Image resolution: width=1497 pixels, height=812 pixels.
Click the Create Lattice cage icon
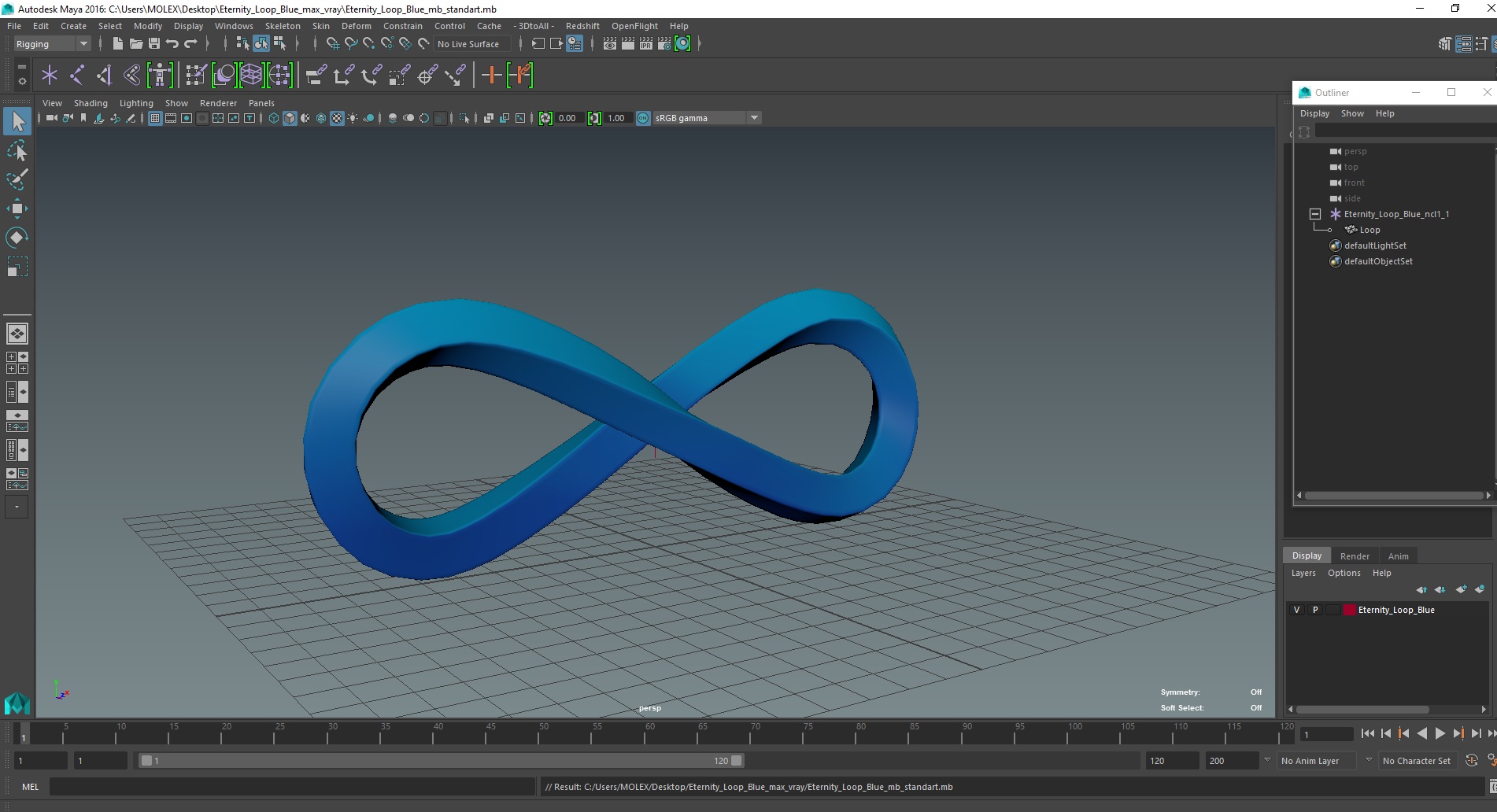click(x=251, y=76)
